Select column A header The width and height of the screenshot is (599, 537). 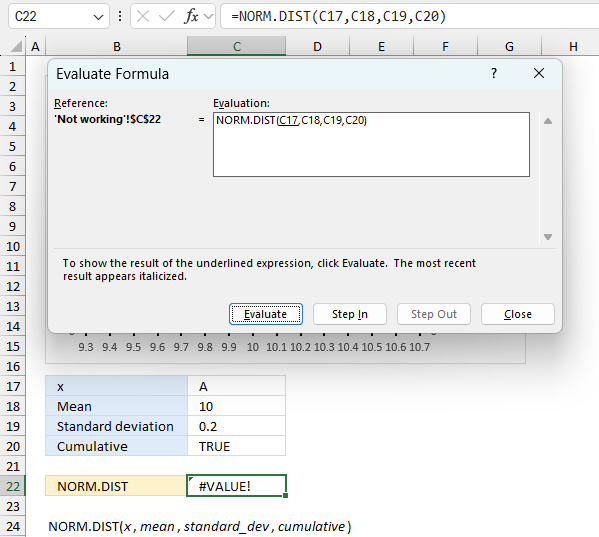[36, 46]
